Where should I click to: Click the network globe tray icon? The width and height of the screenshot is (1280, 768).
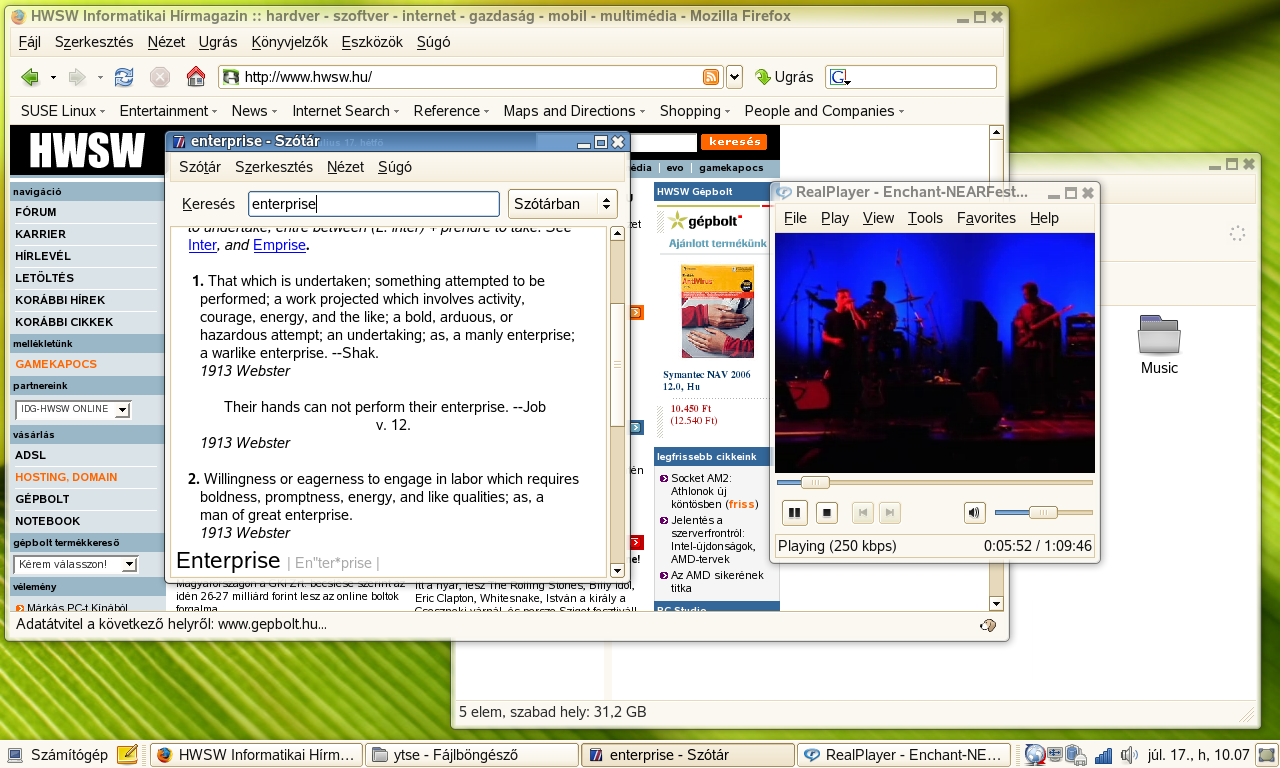tap(1034, 755)
